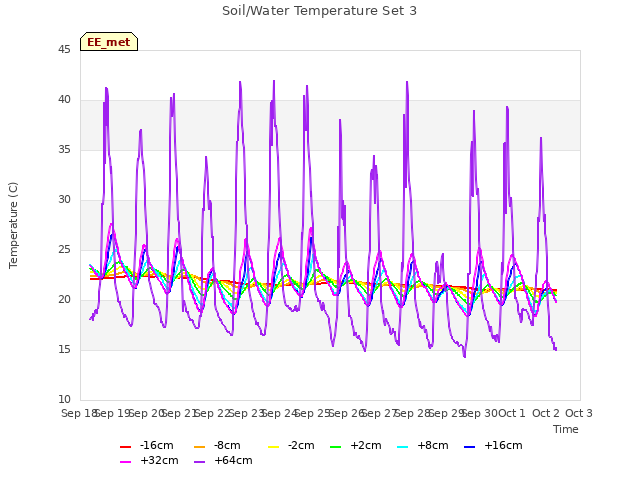Toggle the +8cm legend entry

pos(422,445)
